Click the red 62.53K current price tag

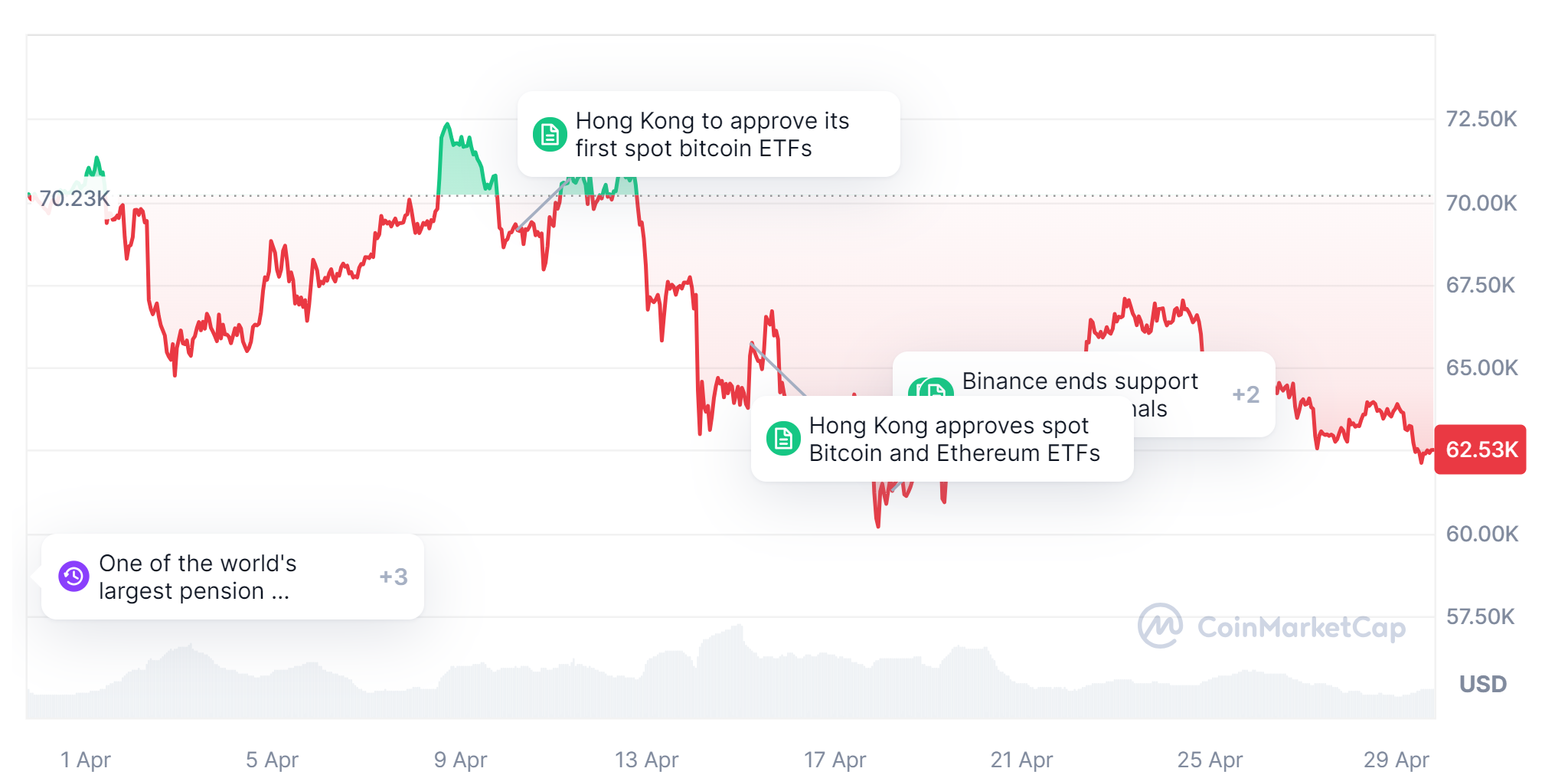[1480, 449]
